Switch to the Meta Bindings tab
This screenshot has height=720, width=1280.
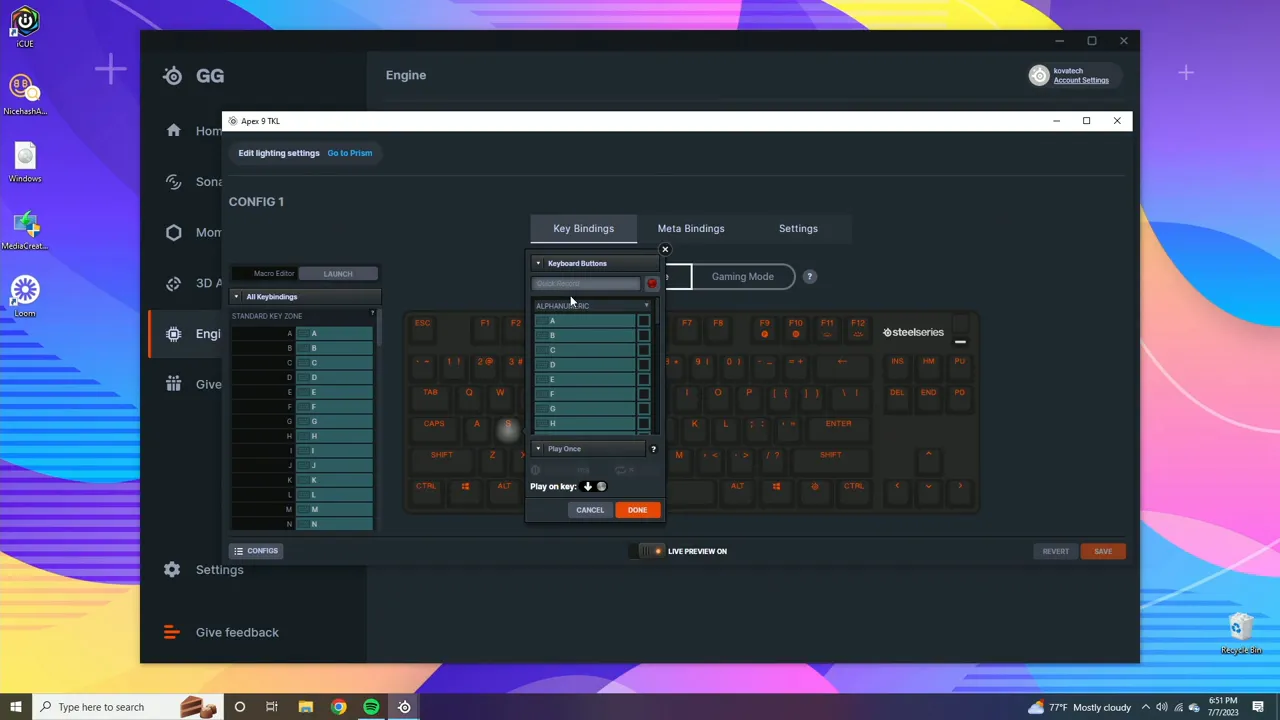(x=691, y=228)
